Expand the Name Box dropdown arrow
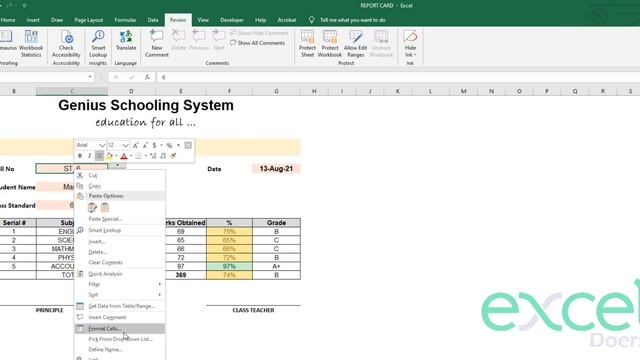Viewport: 640px width, 360px height. (x=90, y=77)
